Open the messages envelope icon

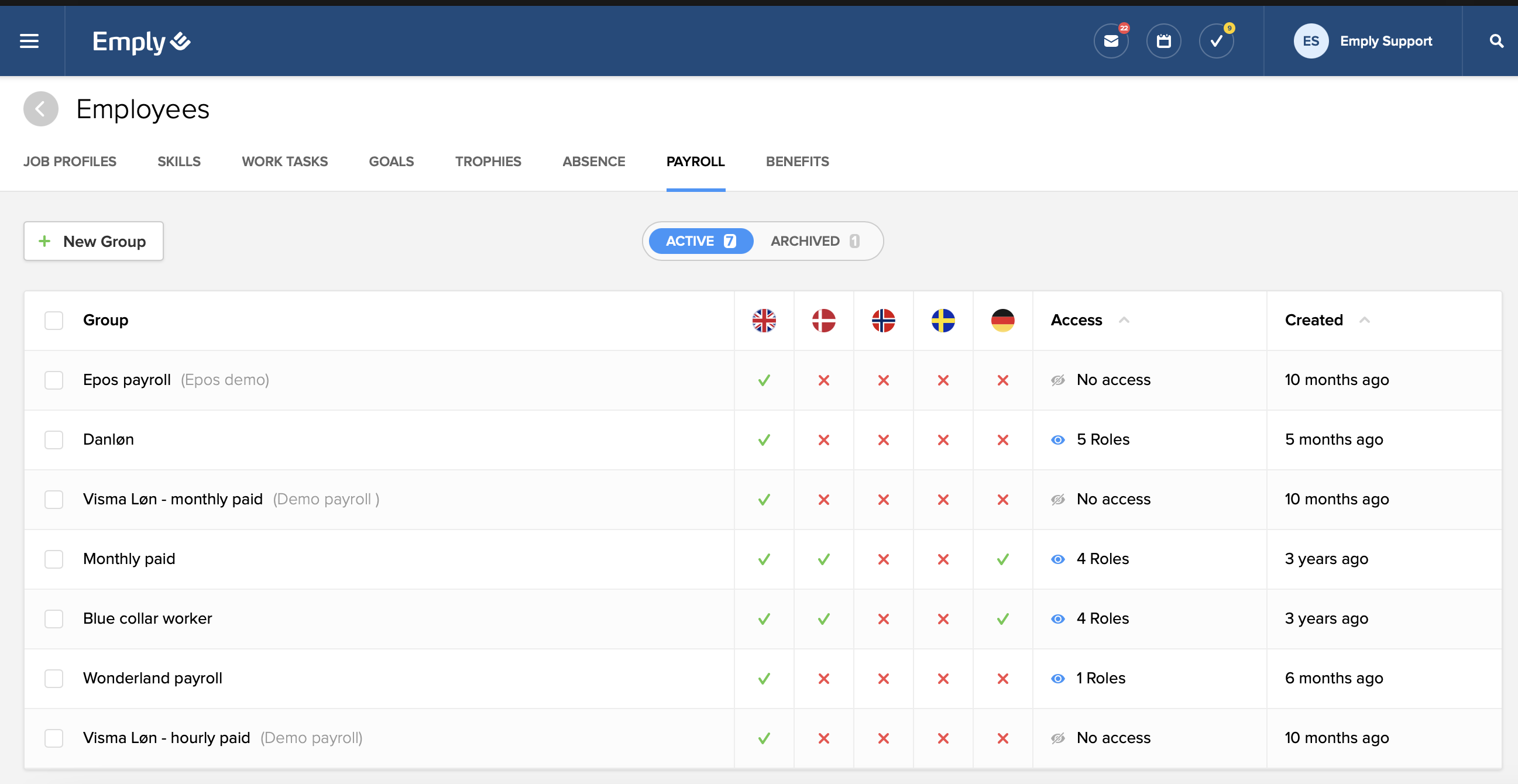coord(1111,41)
